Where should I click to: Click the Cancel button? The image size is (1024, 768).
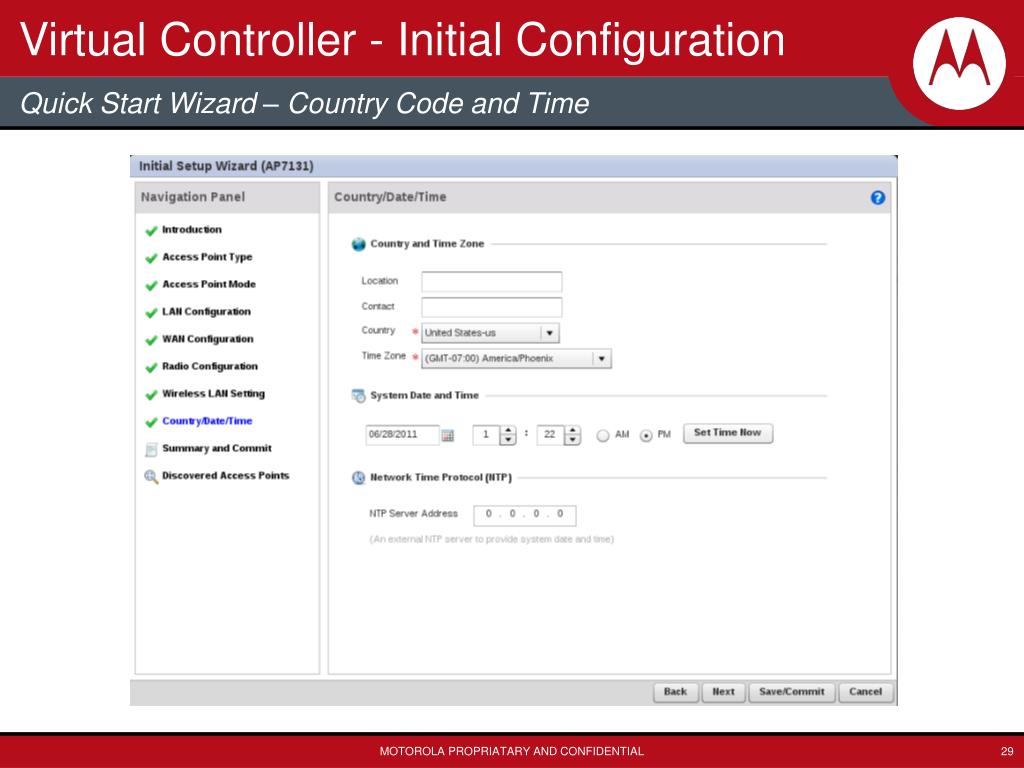coord(865,692)
